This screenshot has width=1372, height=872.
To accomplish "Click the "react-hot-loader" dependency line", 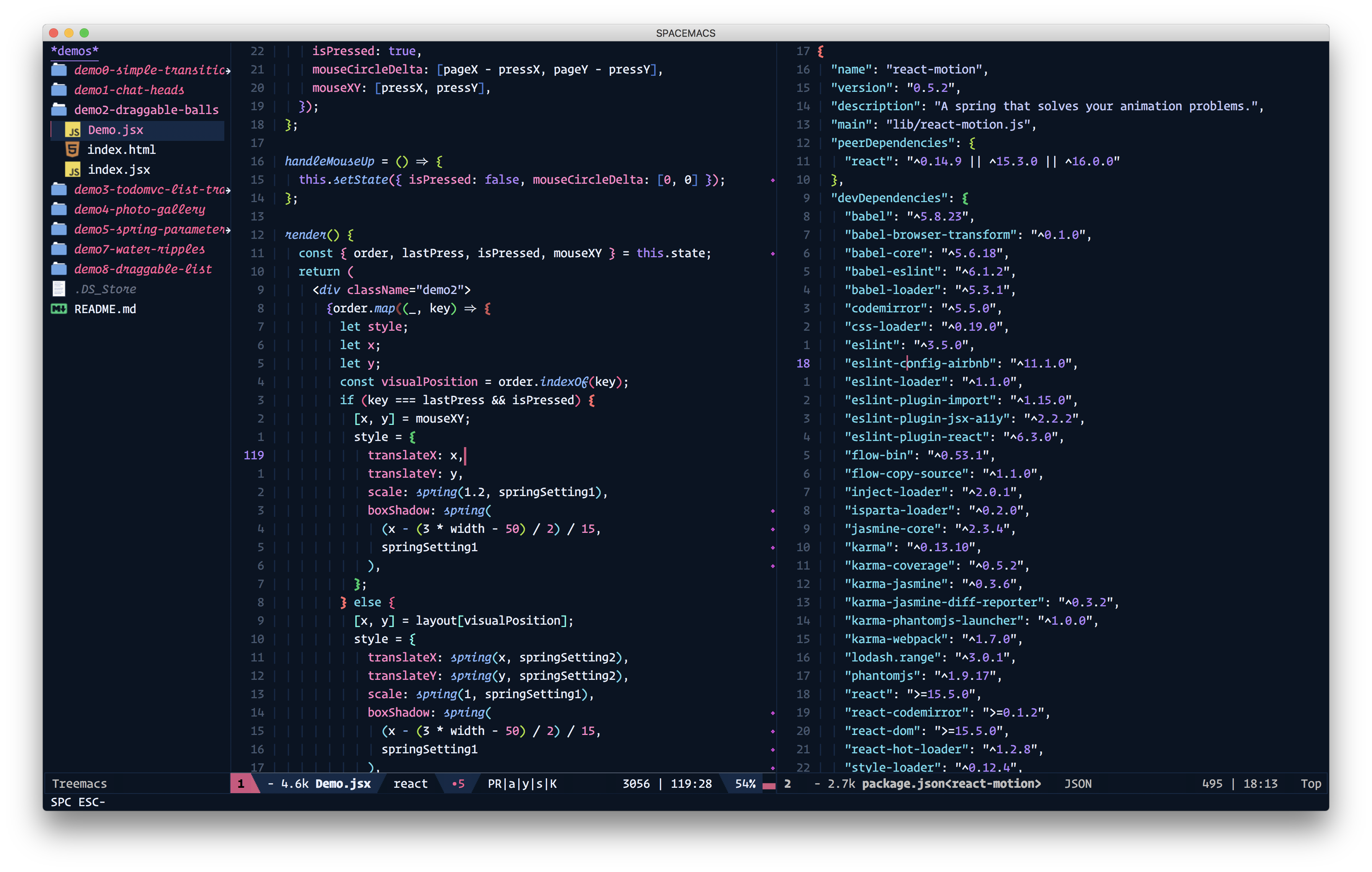I will pyautogui.click(x=944, y=749).
